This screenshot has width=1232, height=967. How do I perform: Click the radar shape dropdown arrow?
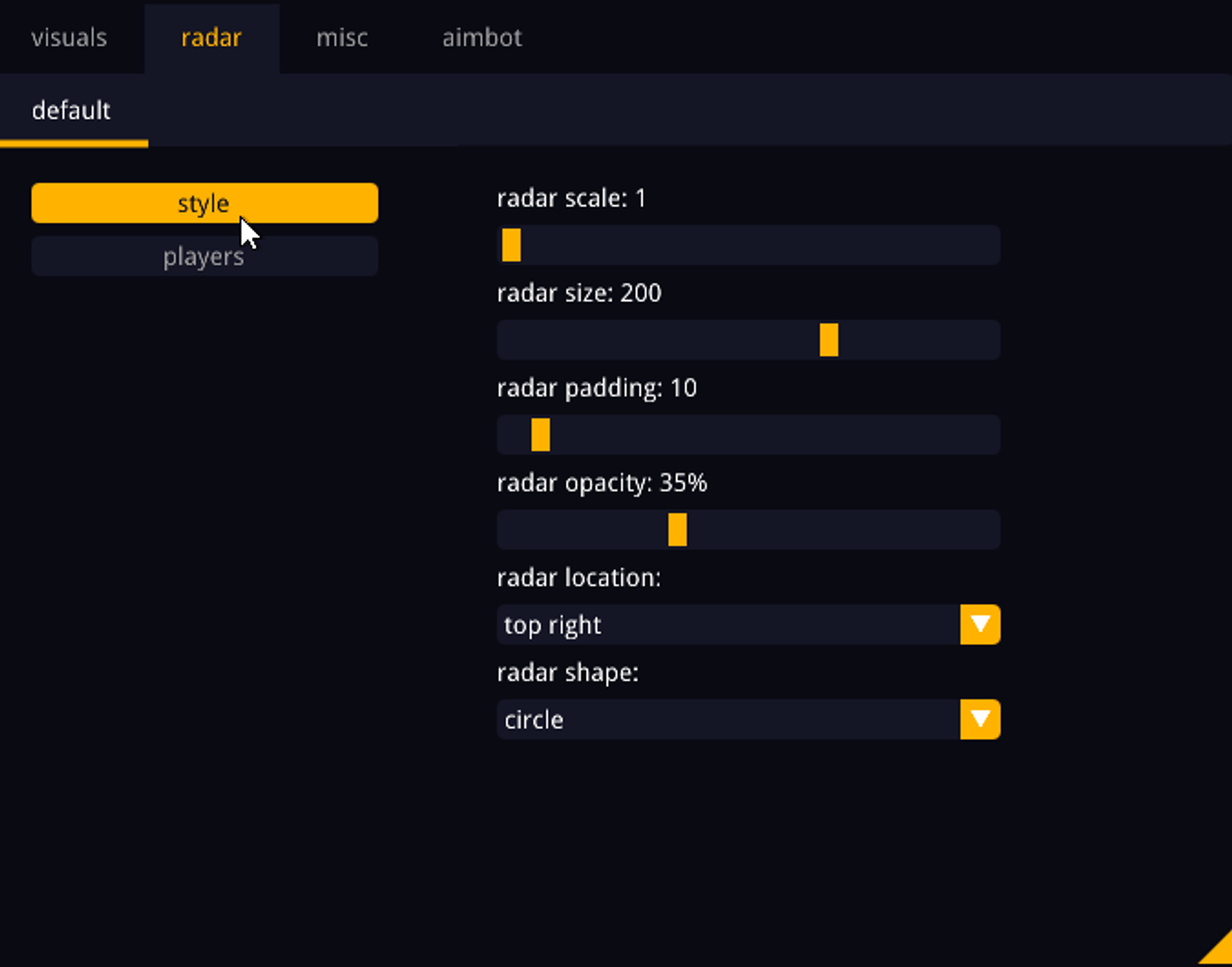980,720
